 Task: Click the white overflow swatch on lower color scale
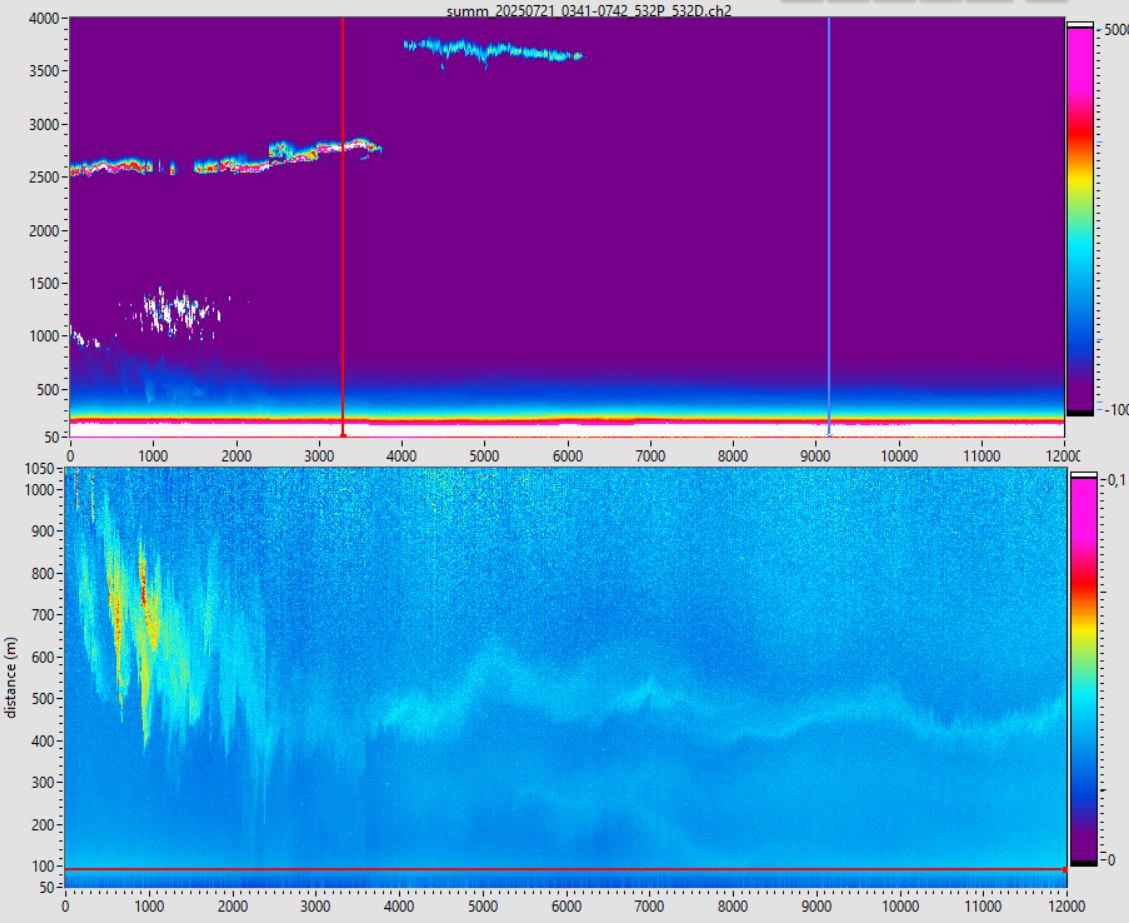click(1084, 476)
